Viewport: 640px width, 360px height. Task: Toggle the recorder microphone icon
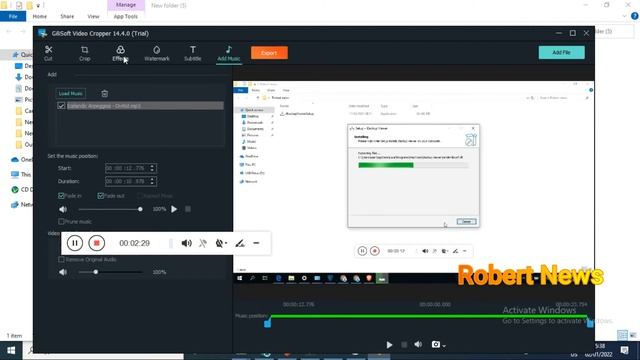pos(203,243)
